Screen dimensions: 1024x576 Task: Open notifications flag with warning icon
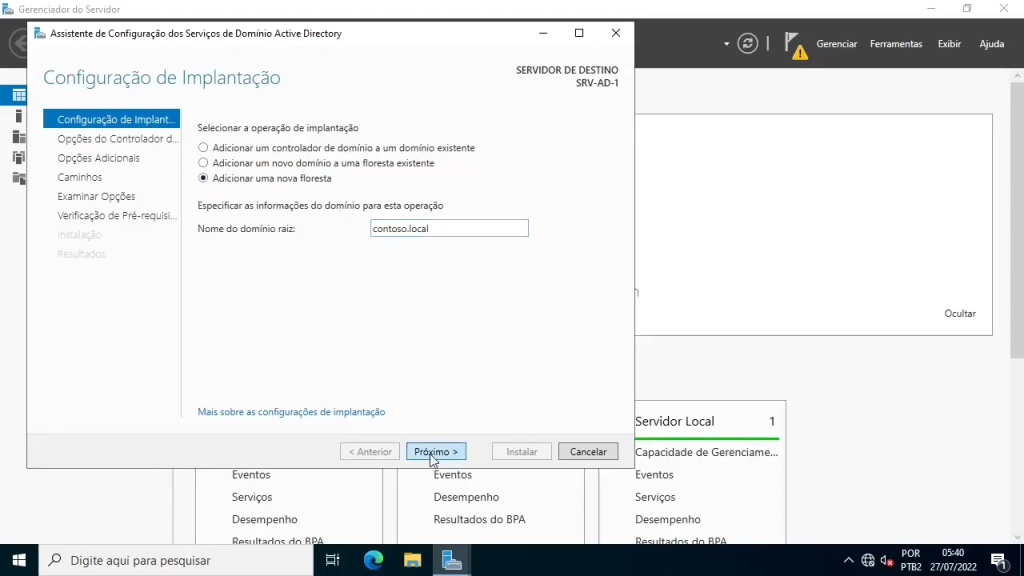795,46
